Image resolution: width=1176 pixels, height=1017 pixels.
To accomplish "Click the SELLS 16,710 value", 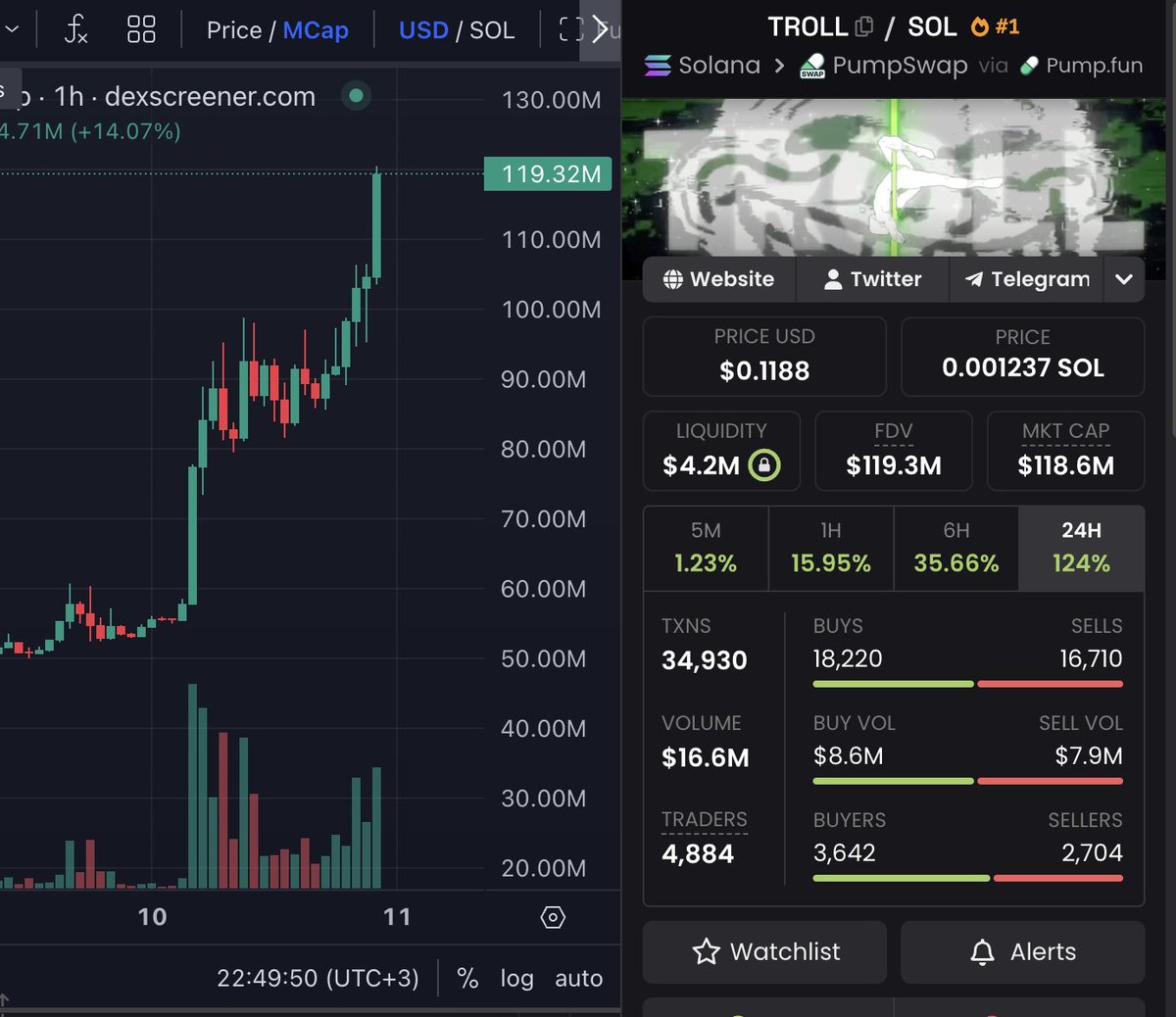I will pyautogui.click(x=1091, y=658).
